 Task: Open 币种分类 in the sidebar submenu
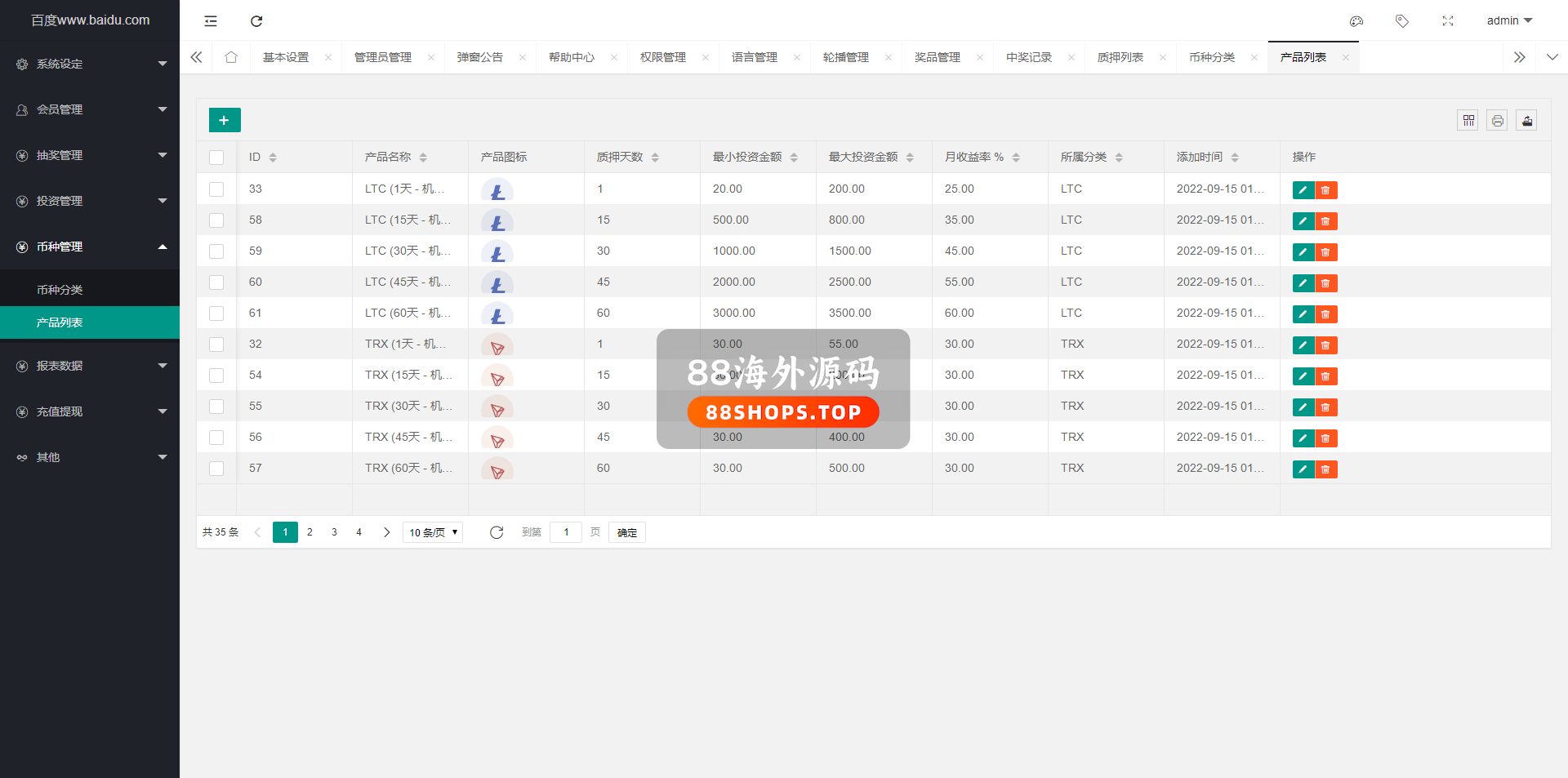[x=60, y=290]
